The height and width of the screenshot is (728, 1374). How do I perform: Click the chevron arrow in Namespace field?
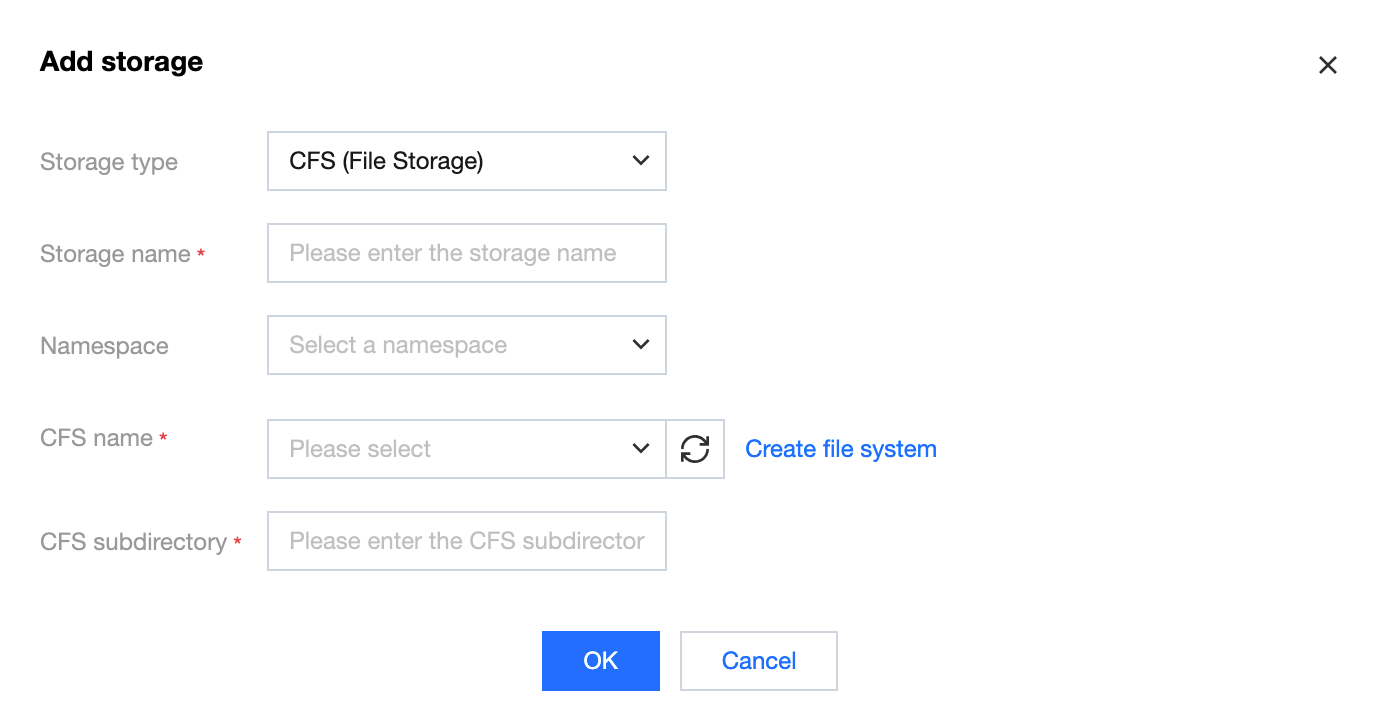pyautogui.click(x=641, y=345)
